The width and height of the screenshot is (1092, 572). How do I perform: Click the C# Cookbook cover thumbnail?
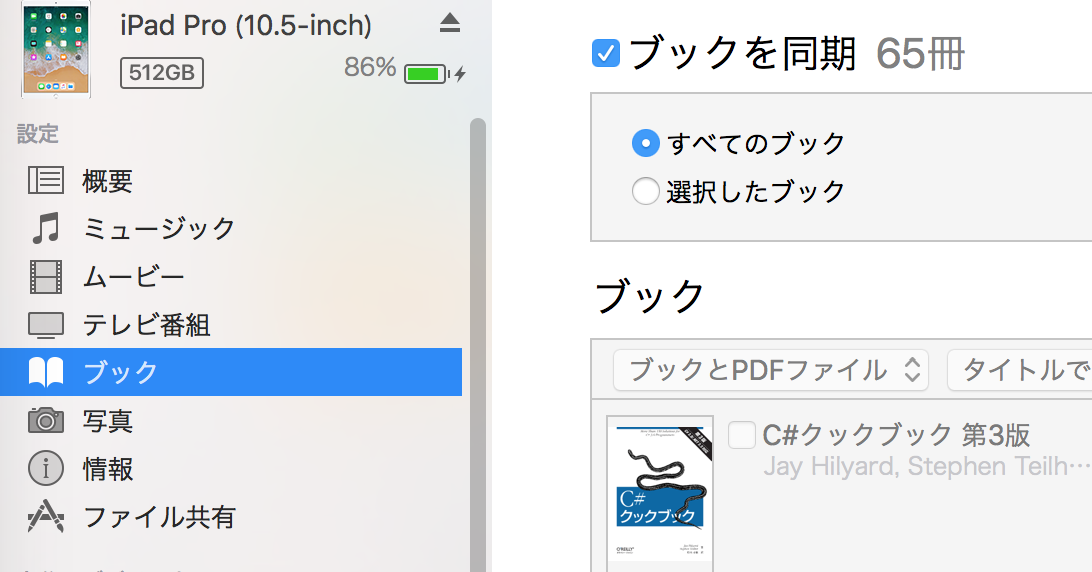click(660, 493)
